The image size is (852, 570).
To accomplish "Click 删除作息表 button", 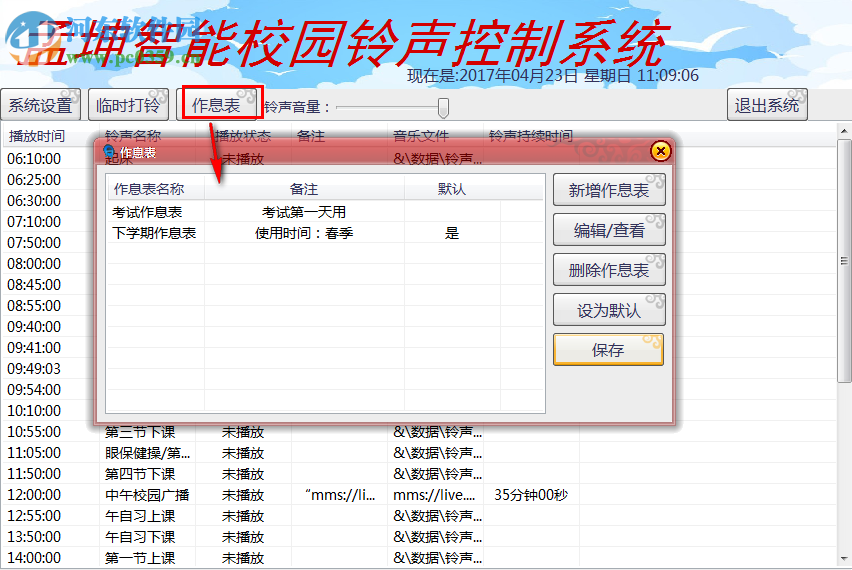I will coord(609,270).
